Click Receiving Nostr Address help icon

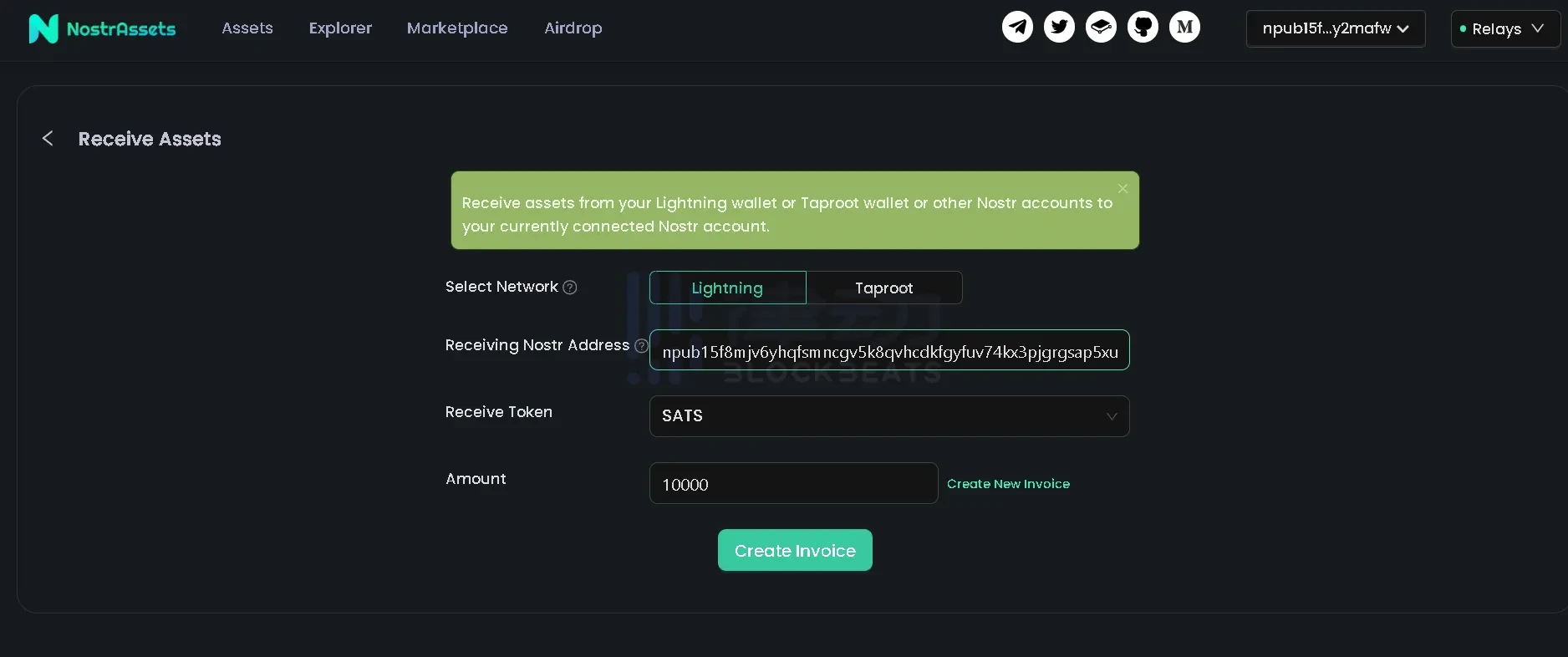click(641, 346)
